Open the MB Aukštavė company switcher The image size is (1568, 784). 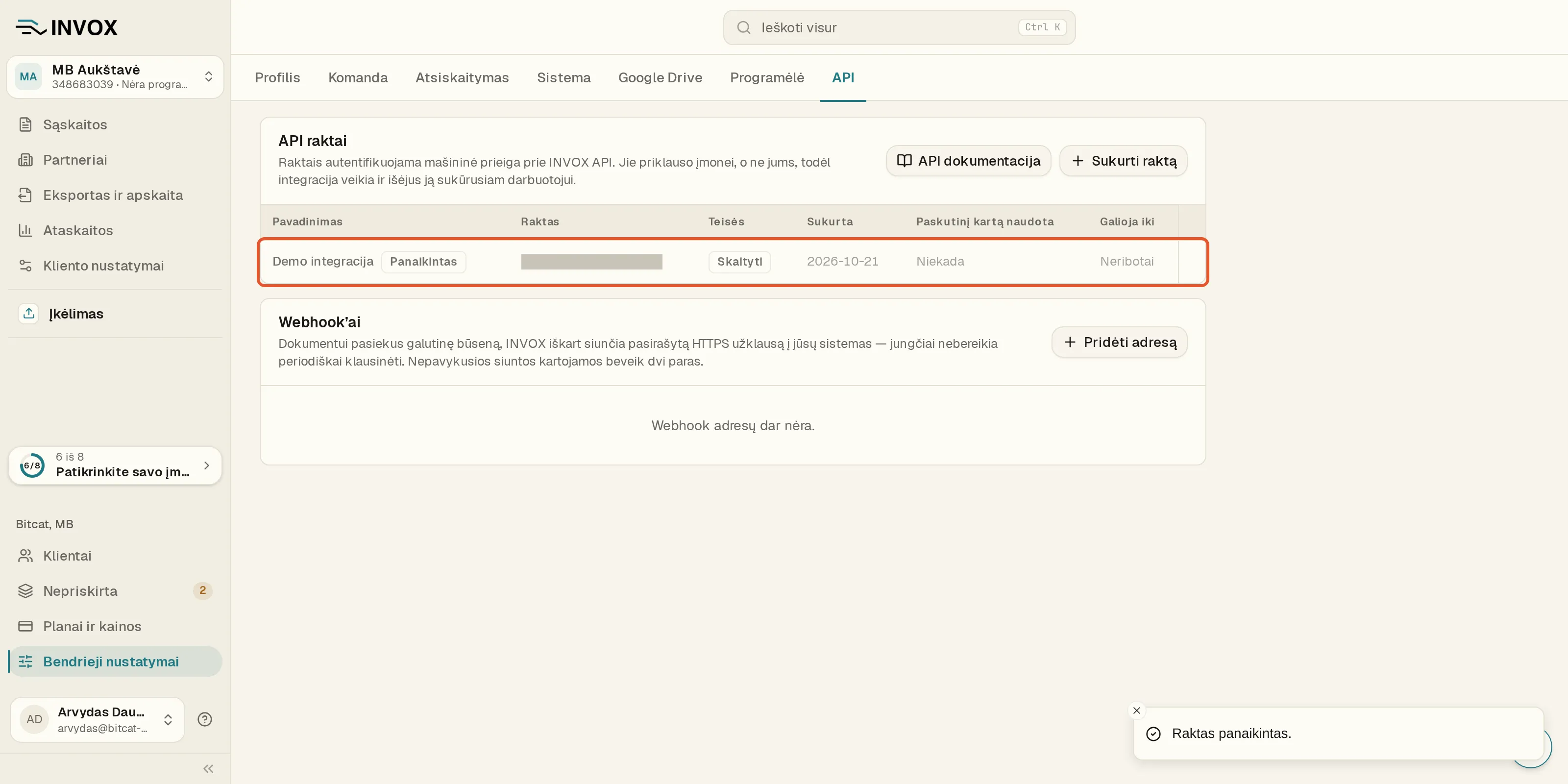coord(115,77)
